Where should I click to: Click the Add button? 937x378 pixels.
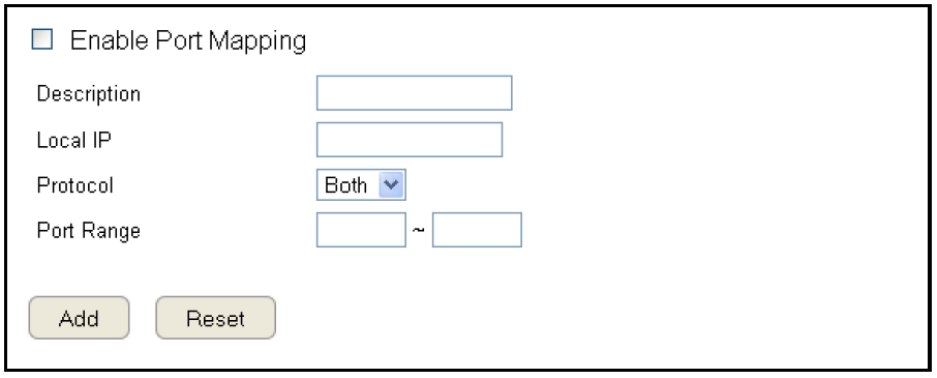point(79,318)
